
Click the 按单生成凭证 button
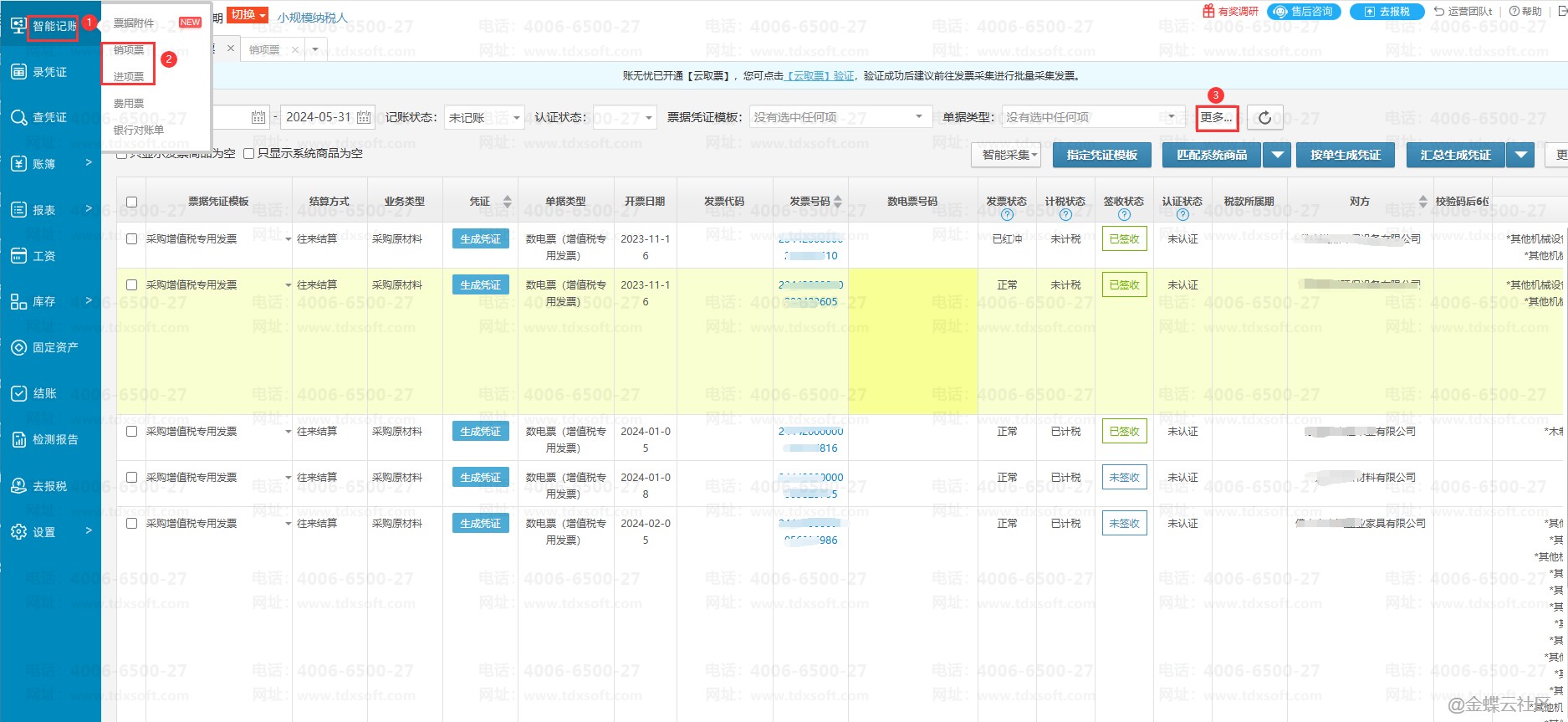(1345, 156)
